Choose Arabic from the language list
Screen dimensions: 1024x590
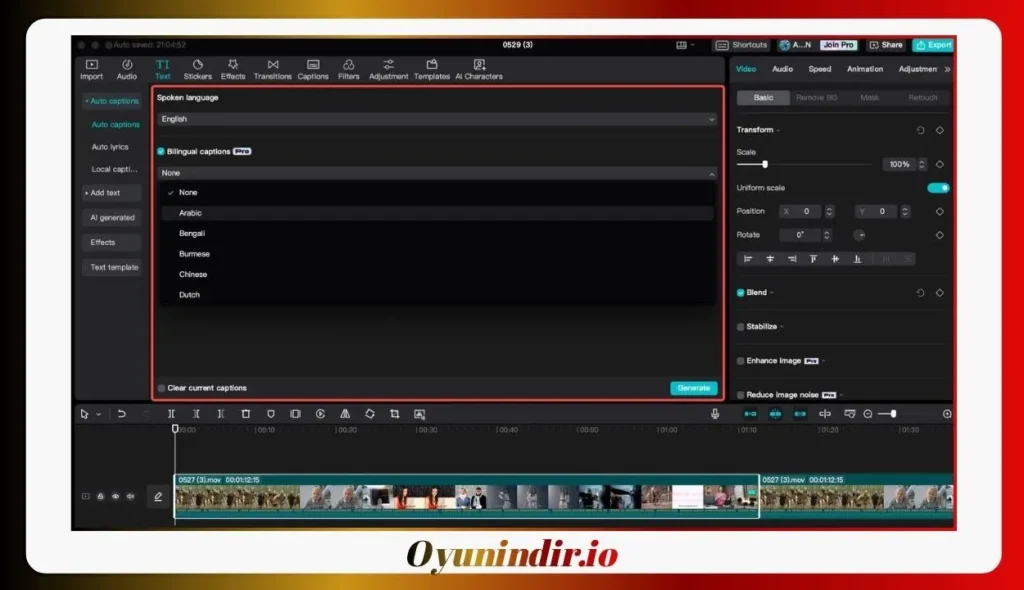pyautogui.click(x=436, y=213)
